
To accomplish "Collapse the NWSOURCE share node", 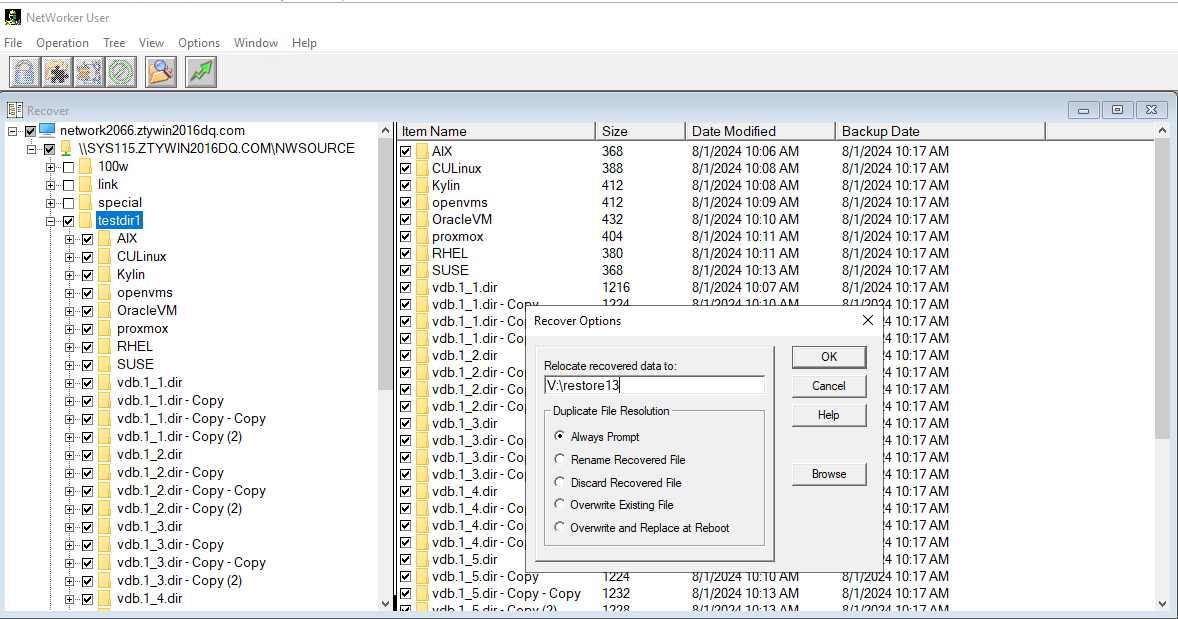I will coord(32,149).
